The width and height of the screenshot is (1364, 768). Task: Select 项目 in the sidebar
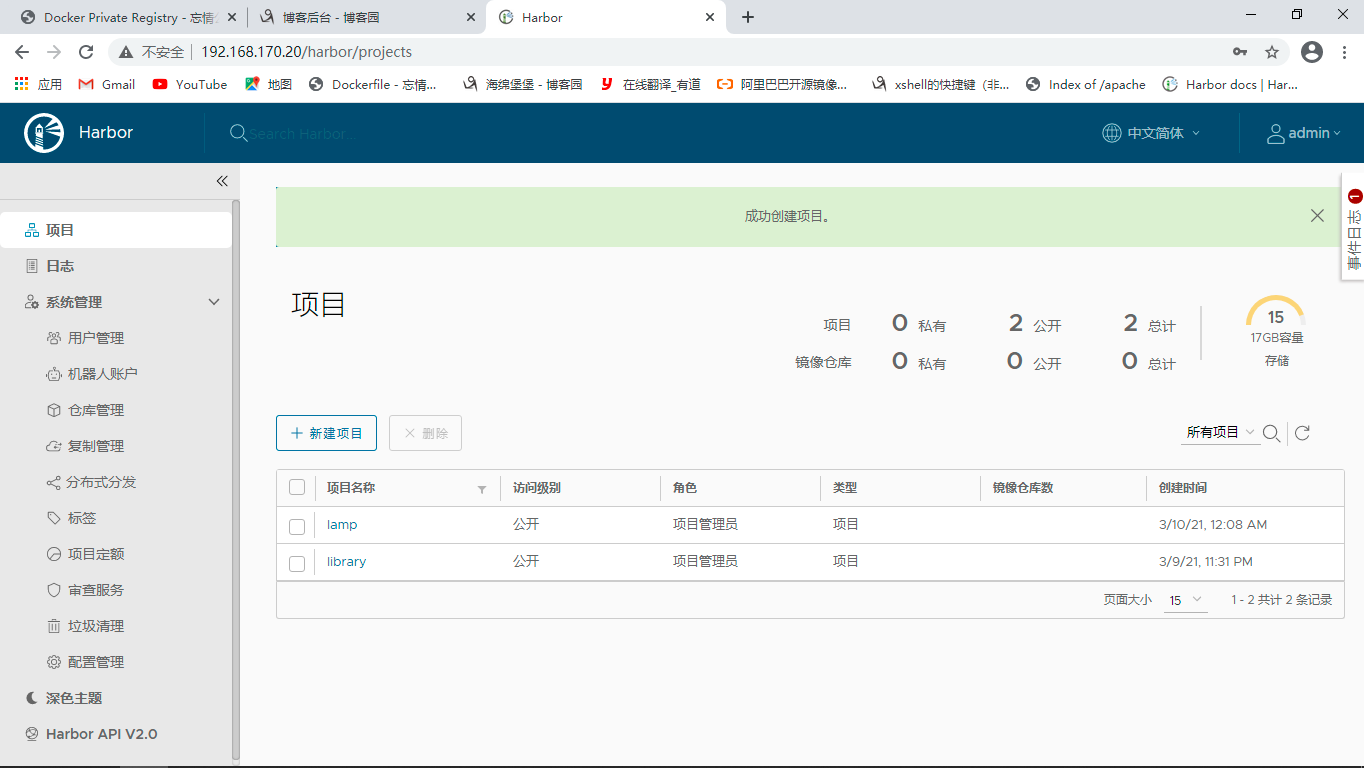click(116, 230)
